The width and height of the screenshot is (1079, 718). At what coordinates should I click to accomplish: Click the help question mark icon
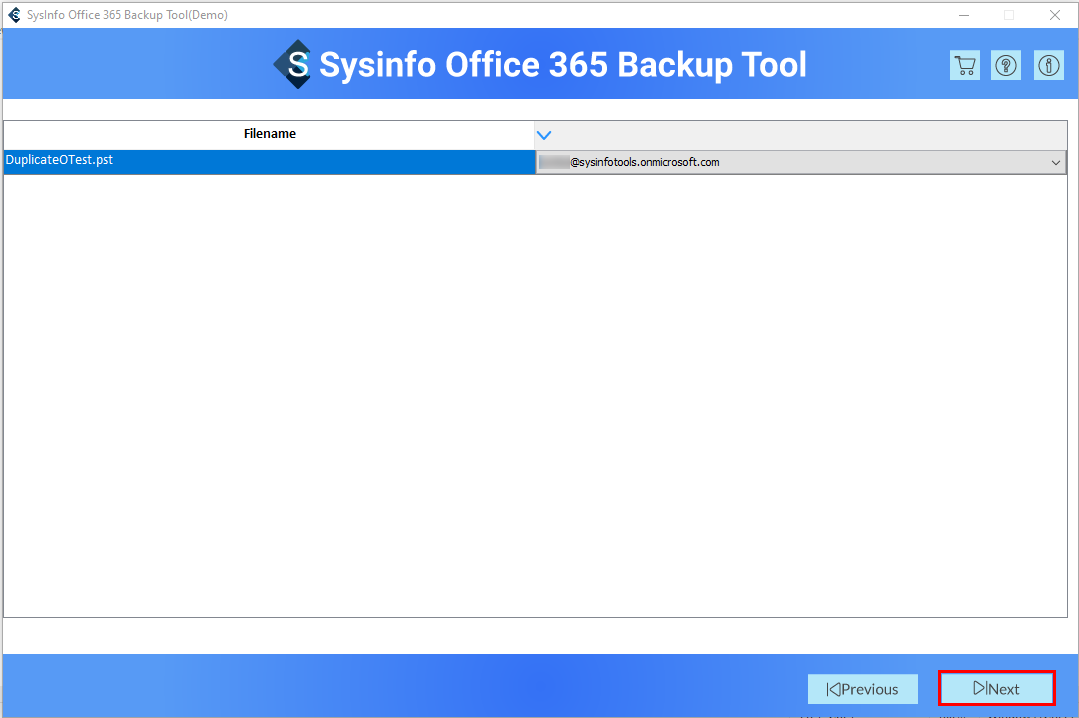pos(1006,66)
